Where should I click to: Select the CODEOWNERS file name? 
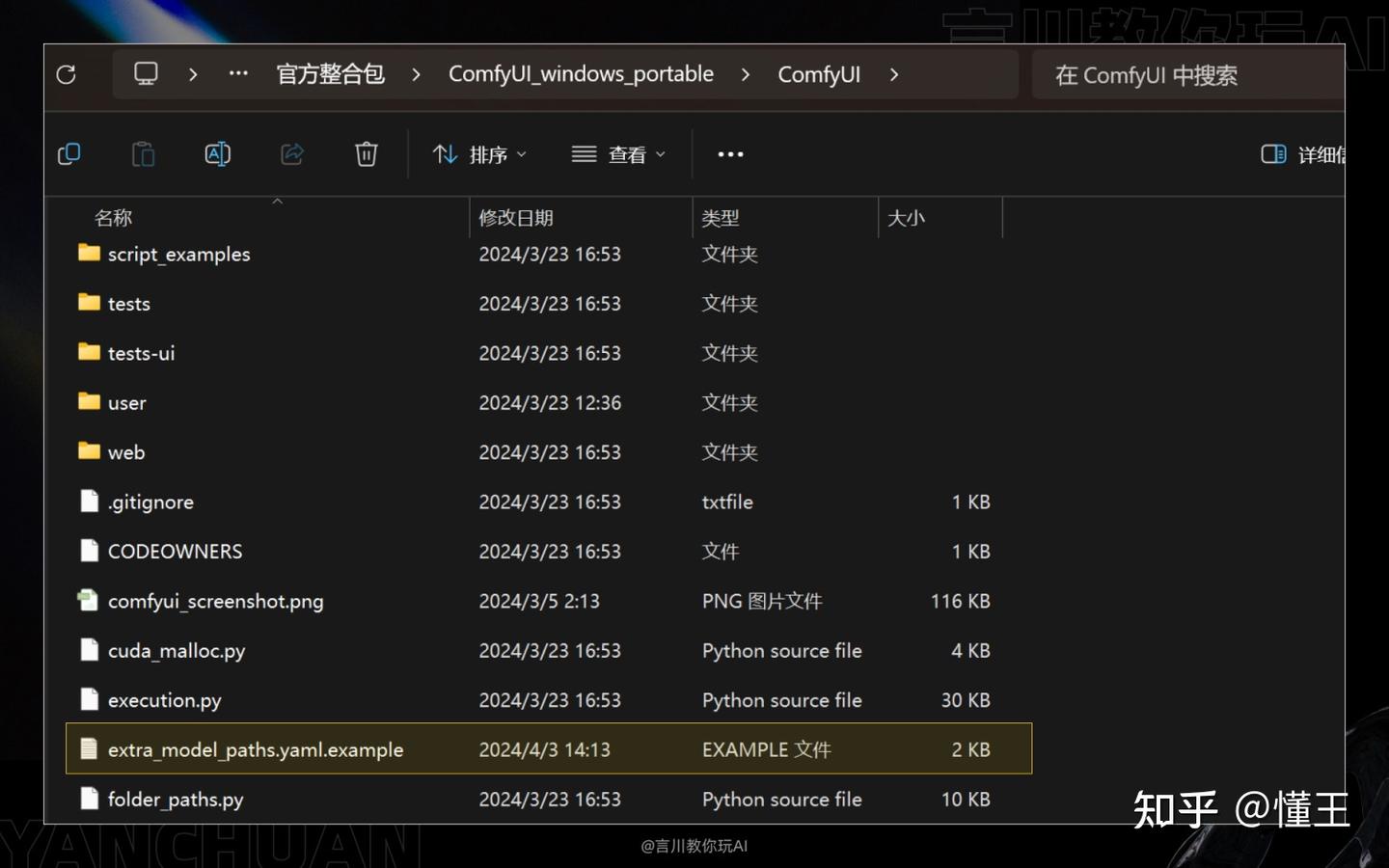[175, 552]
